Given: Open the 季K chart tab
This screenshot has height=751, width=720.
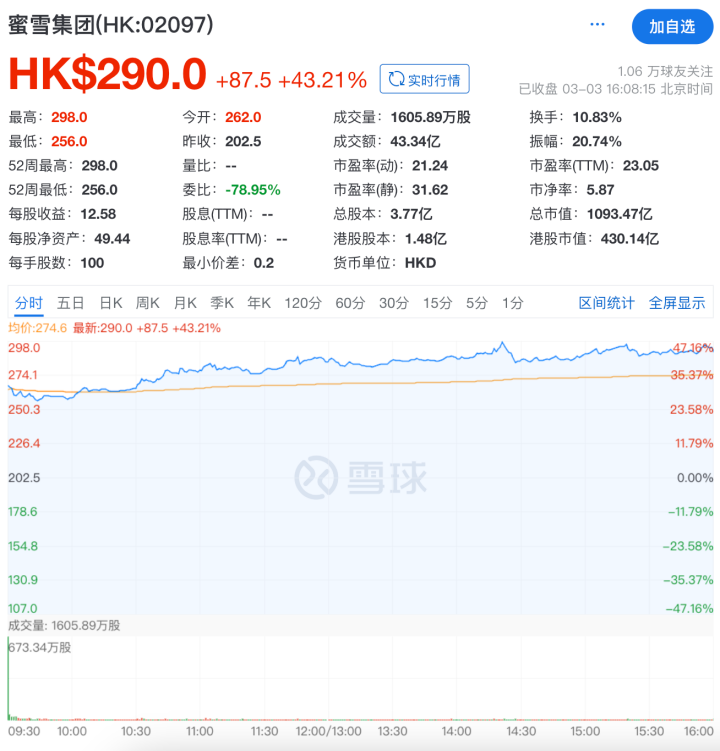Looking at the screenshot, I should [222, 302].
